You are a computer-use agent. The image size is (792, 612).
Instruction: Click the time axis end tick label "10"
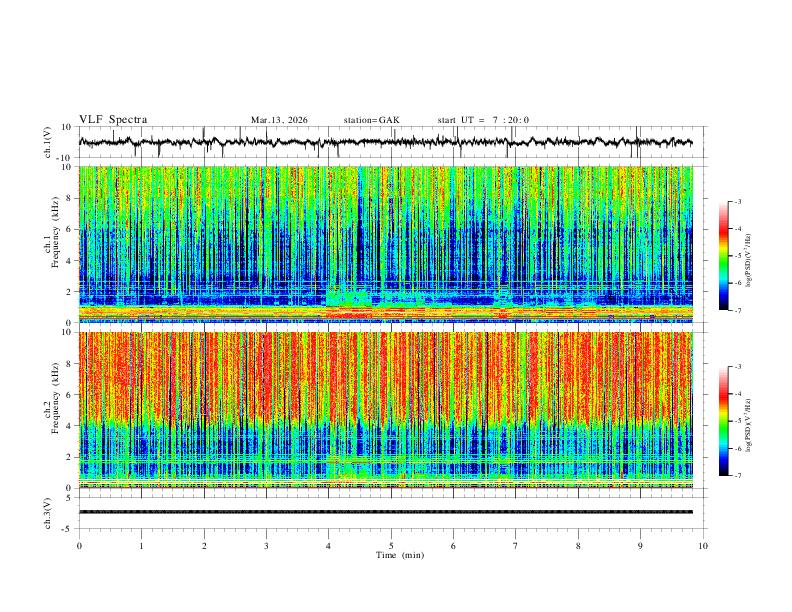[x=703, y=546]
